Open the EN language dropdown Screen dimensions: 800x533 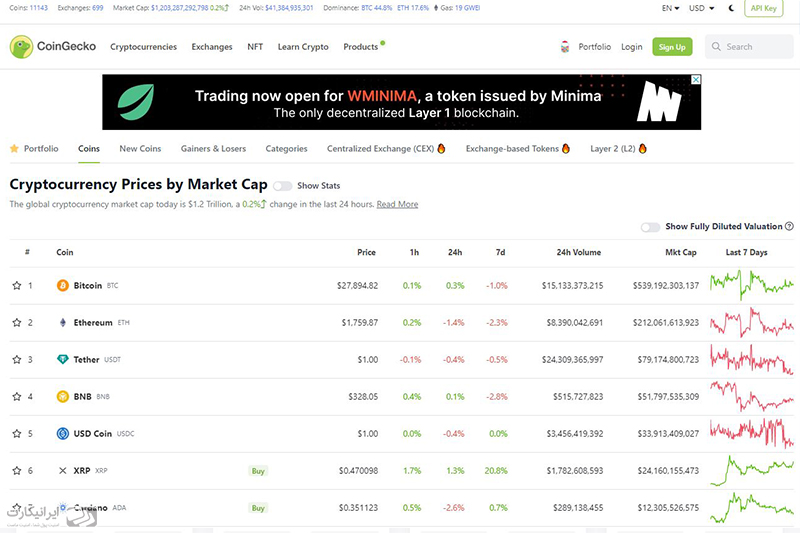click(x=670, y=8)
